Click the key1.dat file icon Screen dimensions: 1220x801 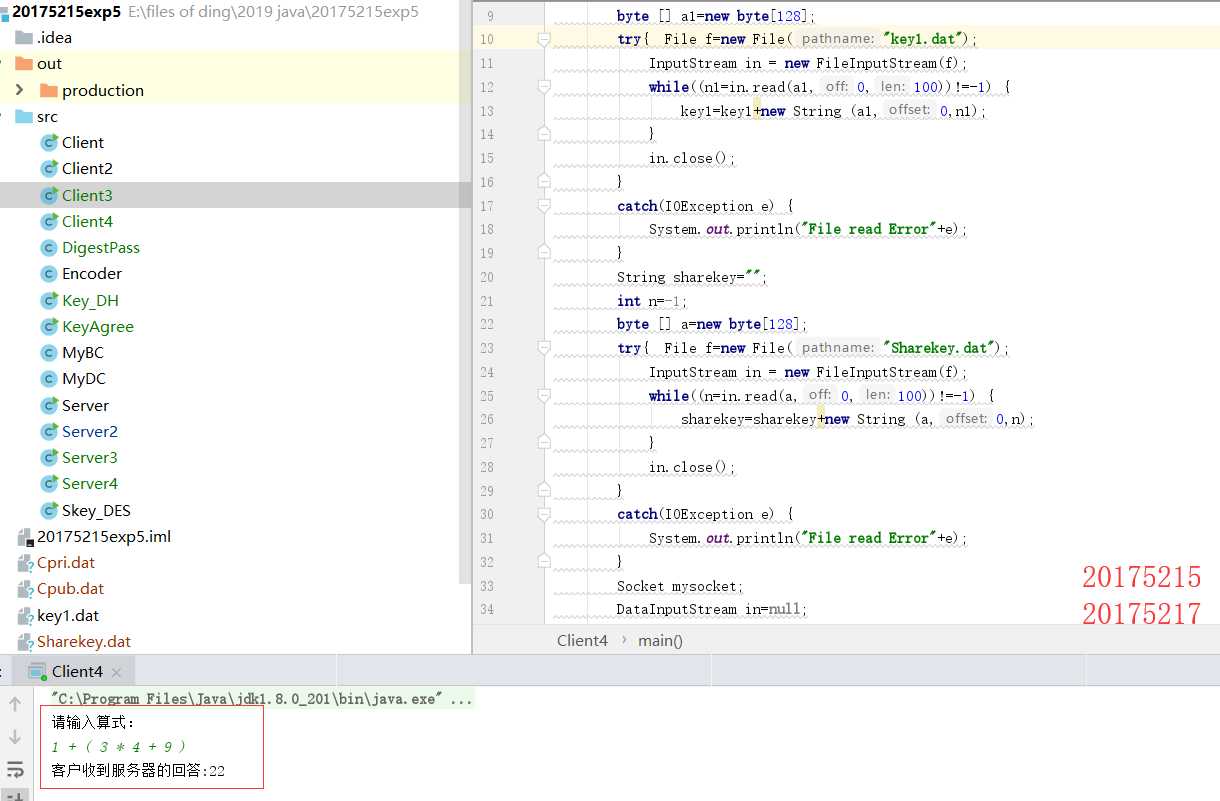coord(25,616)
